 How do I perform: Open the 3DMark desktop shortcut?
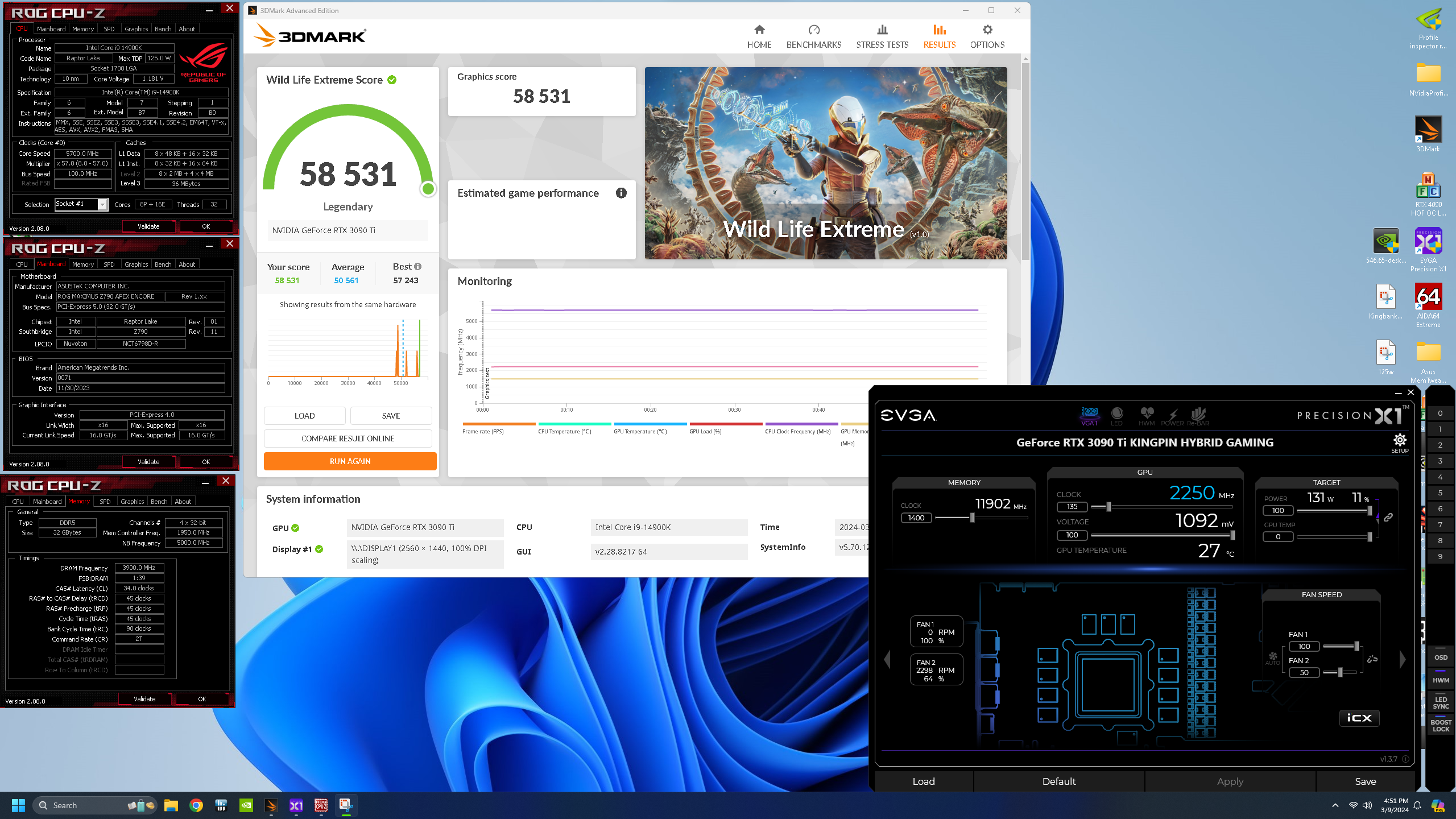[x=1428, y=134]
